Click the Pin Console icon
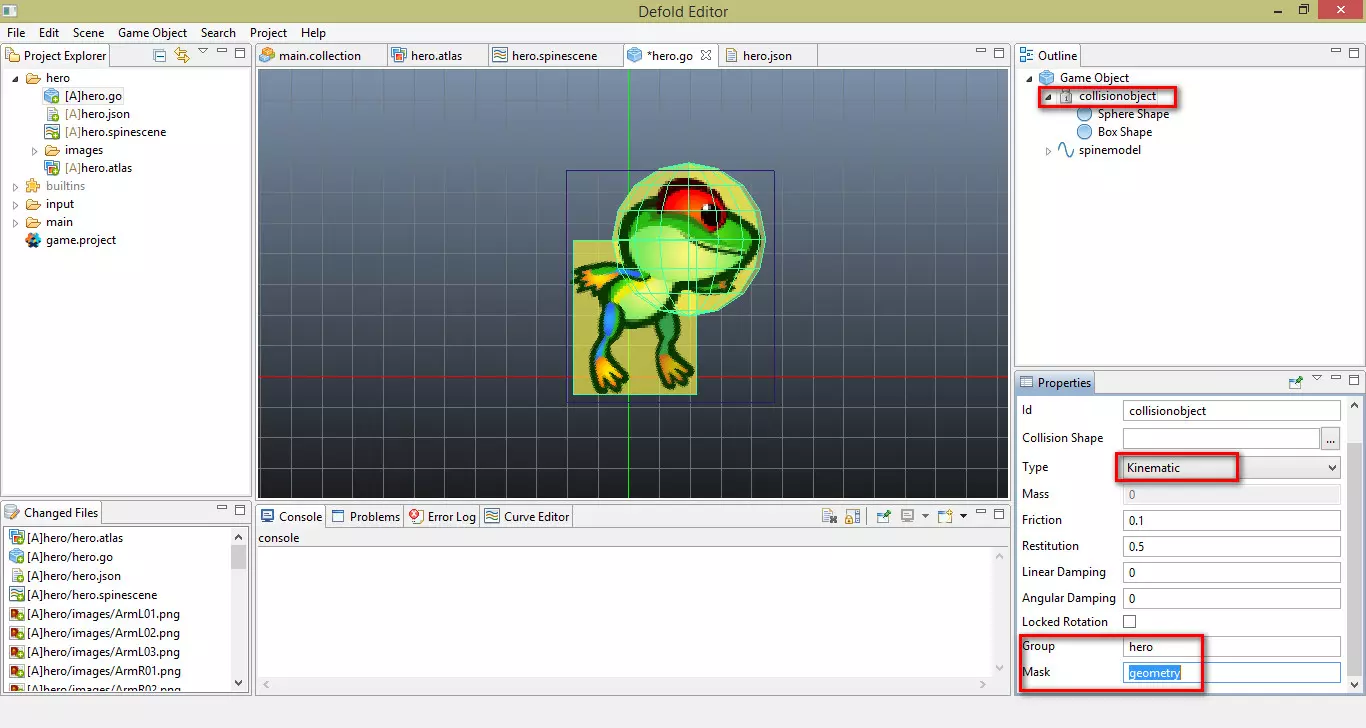Screen dimensions: 1366x728 click(x=884, y=516)
